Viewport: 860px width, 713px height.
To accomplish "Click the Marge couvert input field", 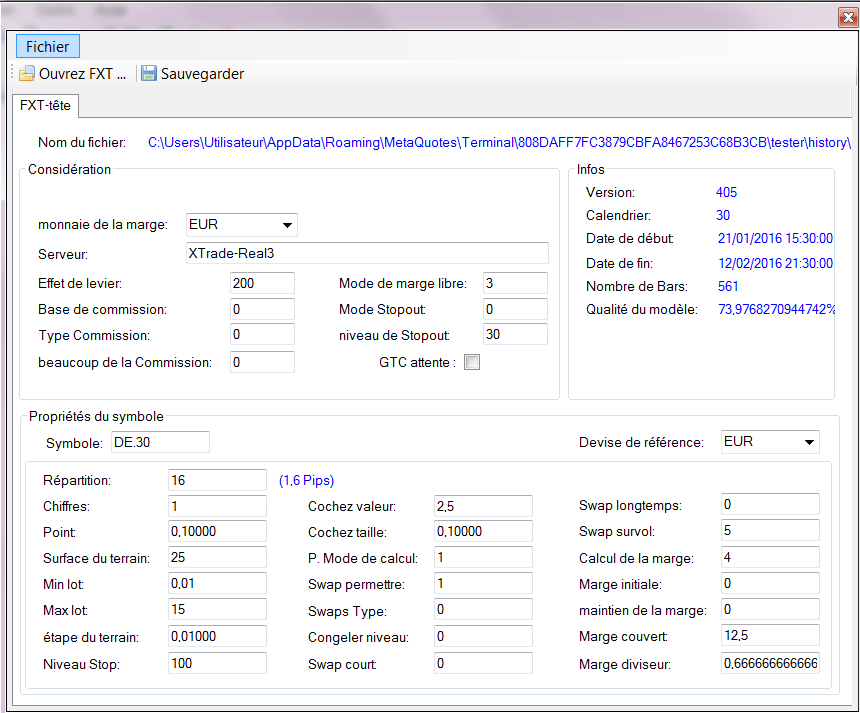I will [770, 635].
